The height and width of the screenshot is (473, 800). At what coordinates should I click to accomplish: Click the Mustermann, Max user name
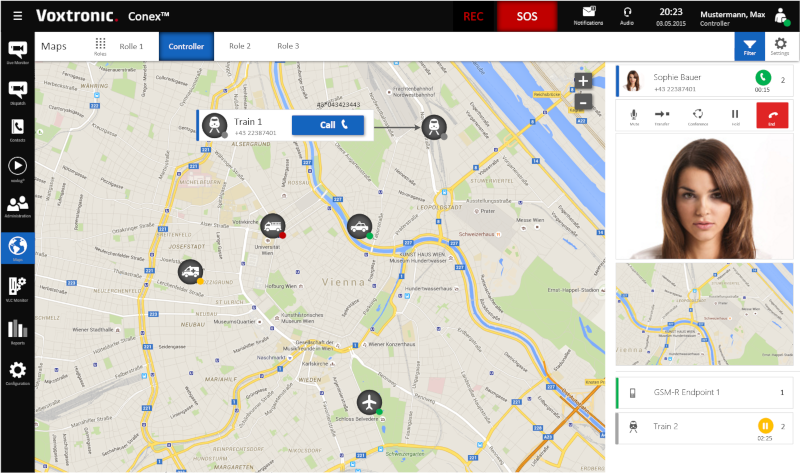(x=732, y=15)
